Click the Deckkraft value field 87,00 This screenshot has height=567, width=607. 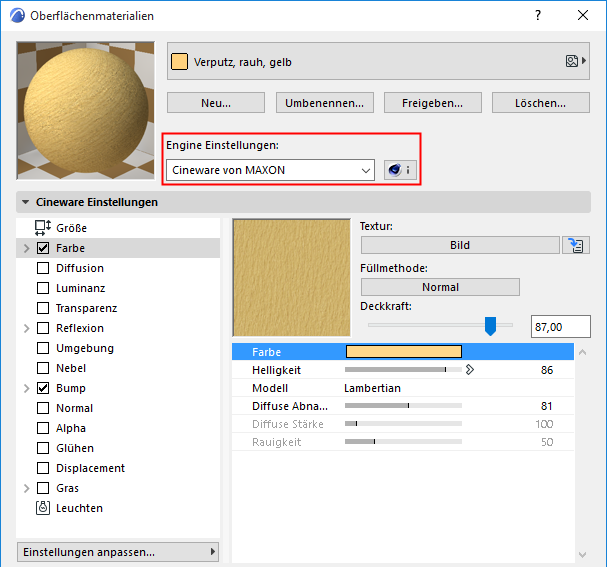[561, 327]
